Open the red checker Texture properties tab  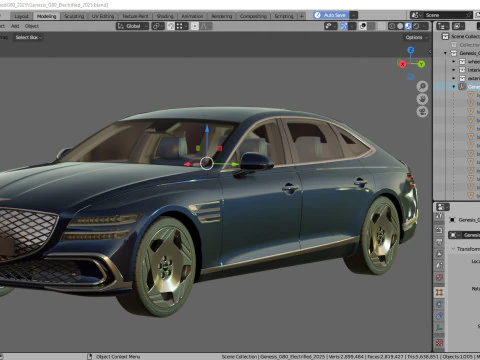pyautogui.click(x=439, y=343)
